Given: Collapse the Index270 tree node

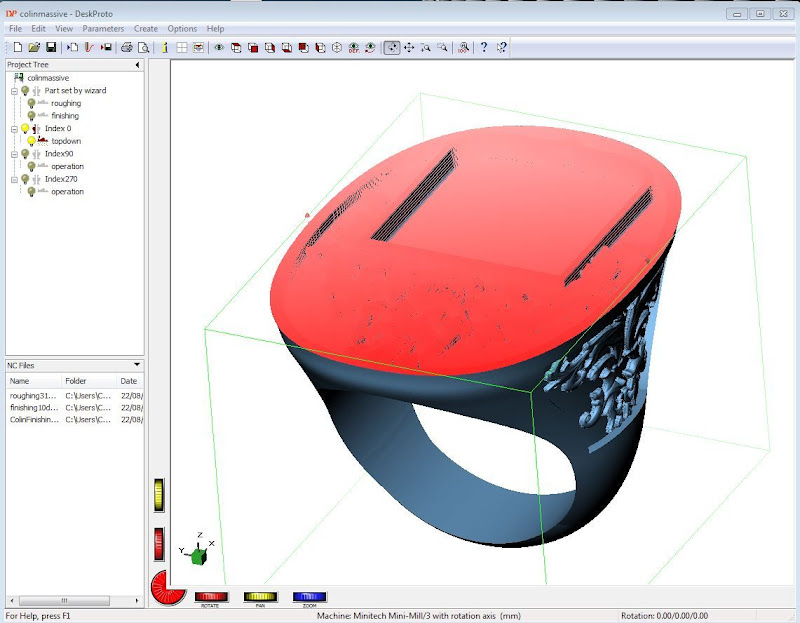Looking at the screenshot, I should pos(14,179).
